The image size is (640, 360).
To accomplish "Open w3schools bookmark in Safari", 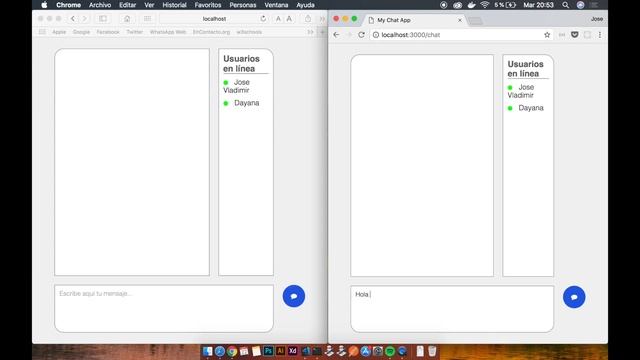I will 249,32.
